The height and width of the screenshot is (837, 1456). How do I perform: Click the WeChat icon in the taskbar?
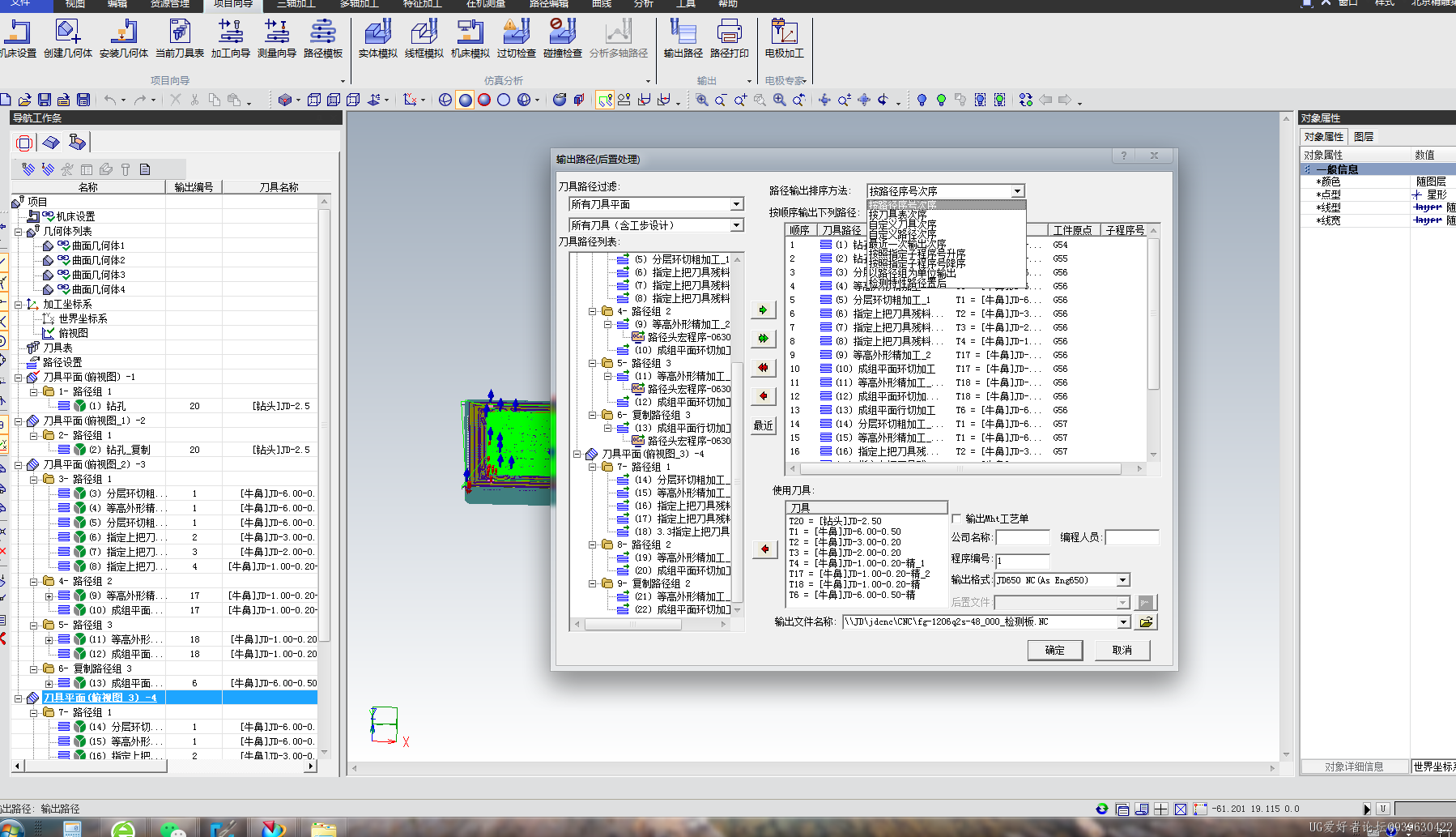(x=172, y=829)
